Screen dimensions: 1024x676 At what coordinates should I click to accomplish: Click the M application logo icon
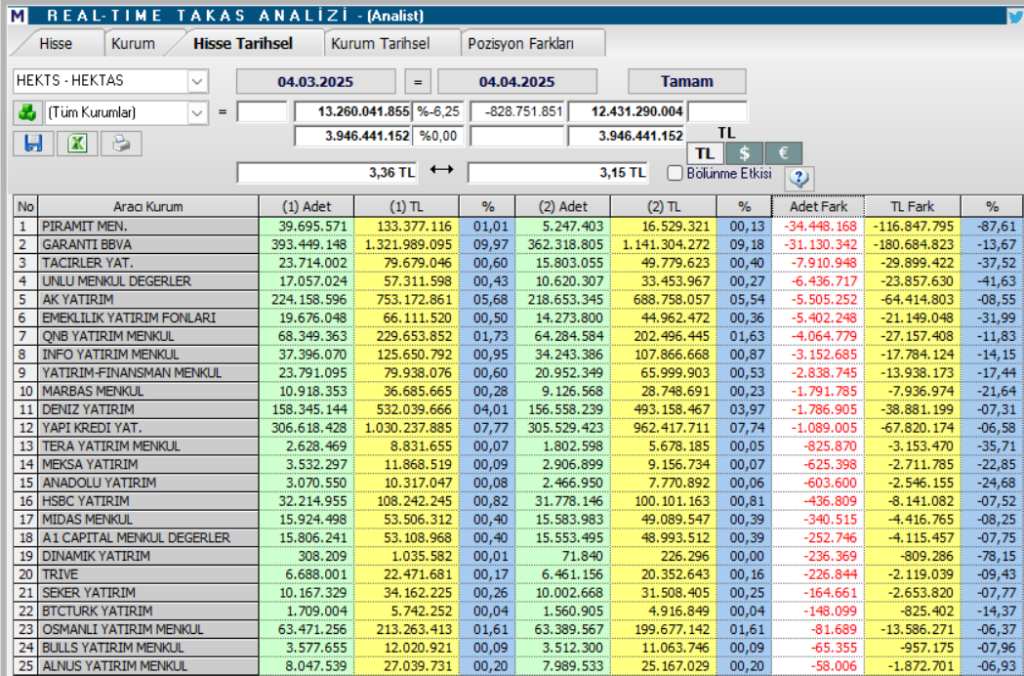pos(18,16)
